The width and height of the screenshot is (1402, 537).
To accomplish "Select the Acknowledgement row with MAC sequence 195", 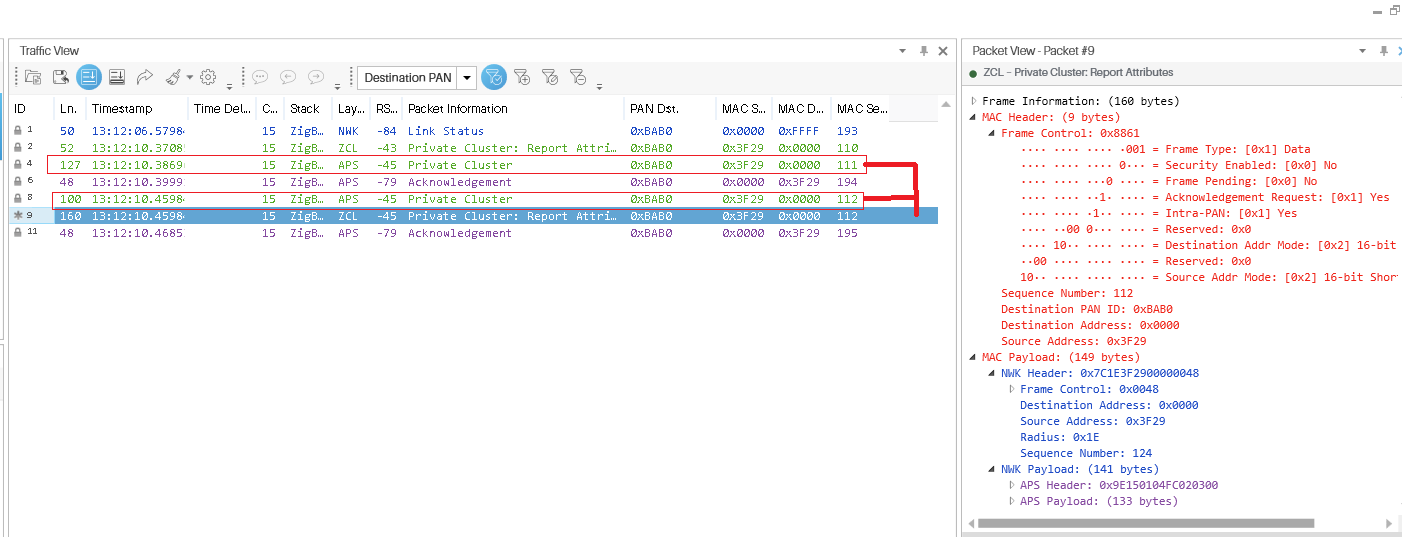I will (x=474, y=233).
